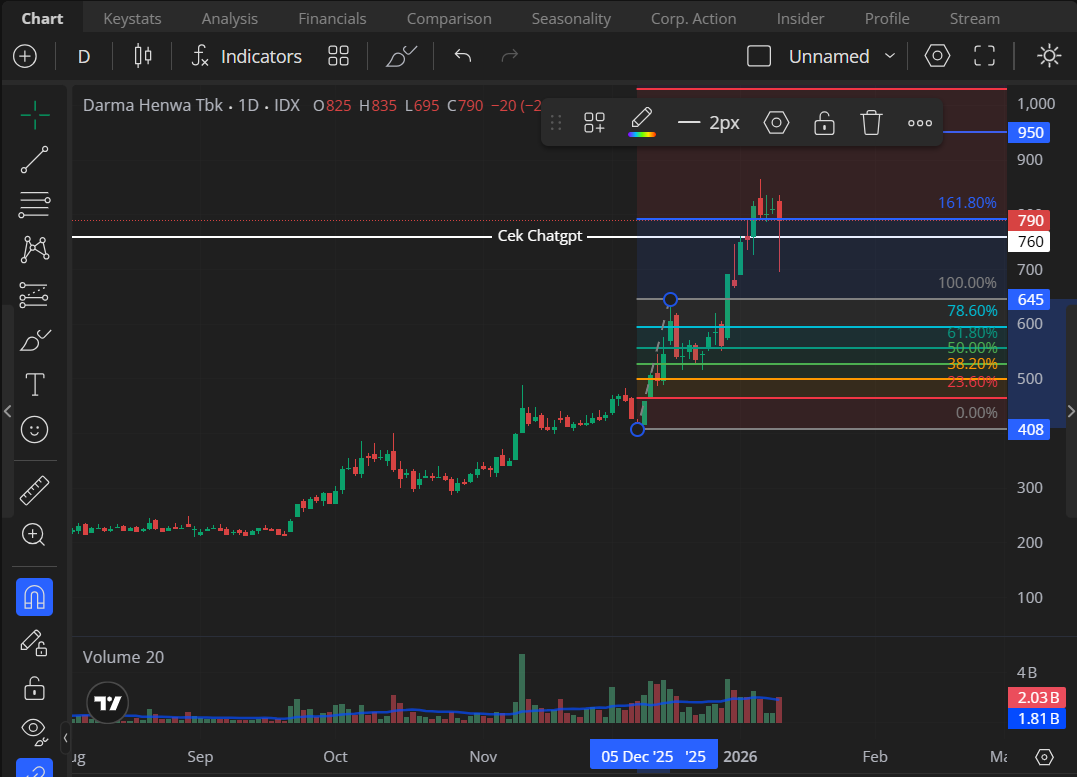The image size is (1077, 777).
Task: Open the Profile tab
Action: (x=887, y=19)
